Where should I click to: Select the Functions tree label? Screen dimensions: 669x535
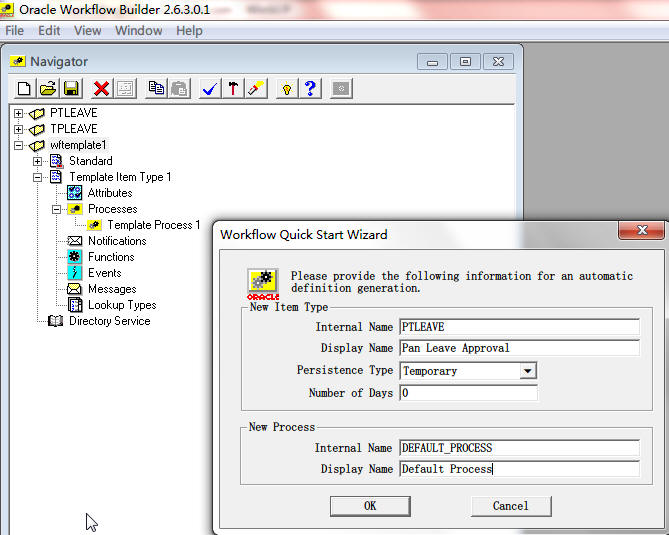tap(111, 257)
